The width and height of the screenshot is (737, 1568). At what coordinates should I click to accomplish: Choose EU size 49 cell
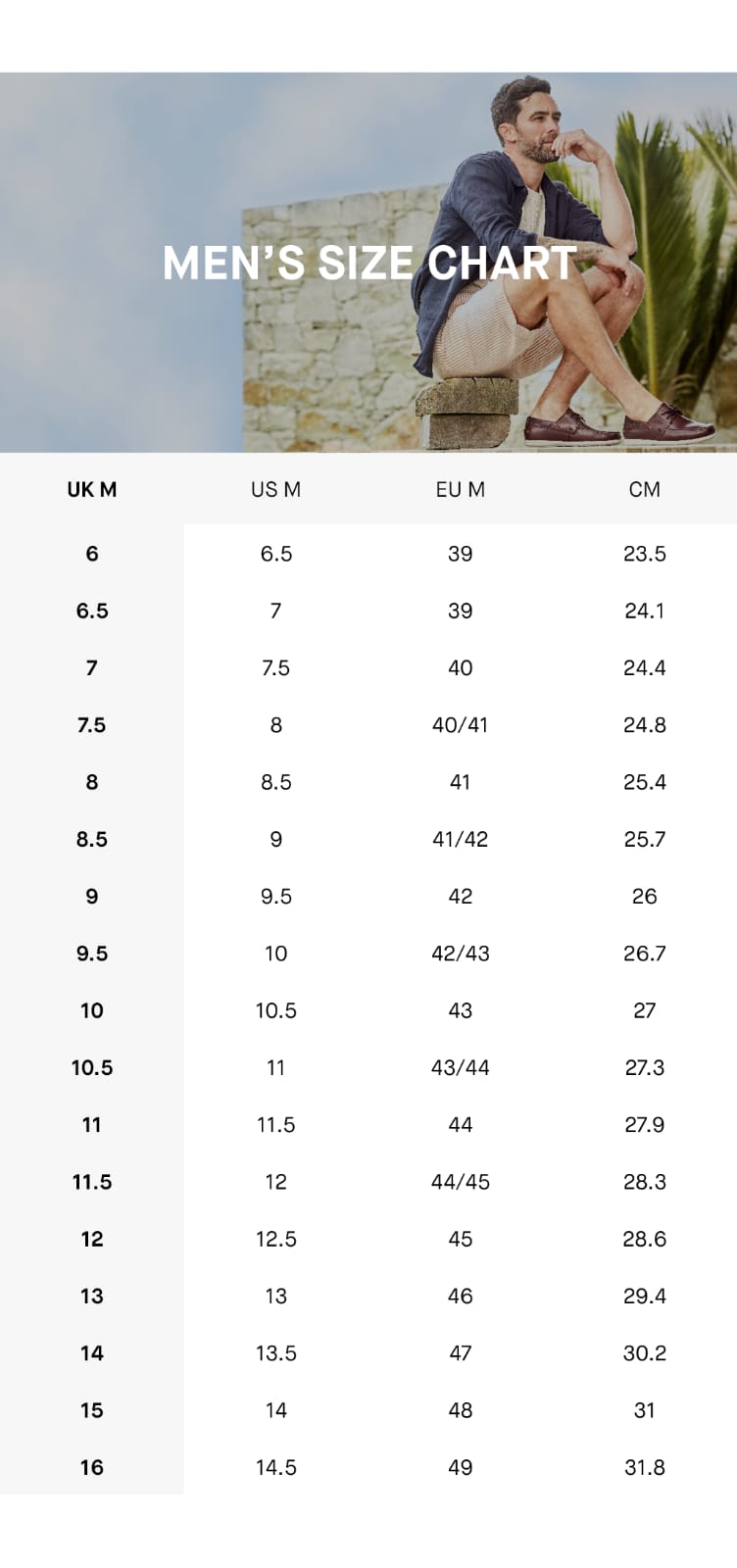pyautogui.click(x=460, y=1467)
